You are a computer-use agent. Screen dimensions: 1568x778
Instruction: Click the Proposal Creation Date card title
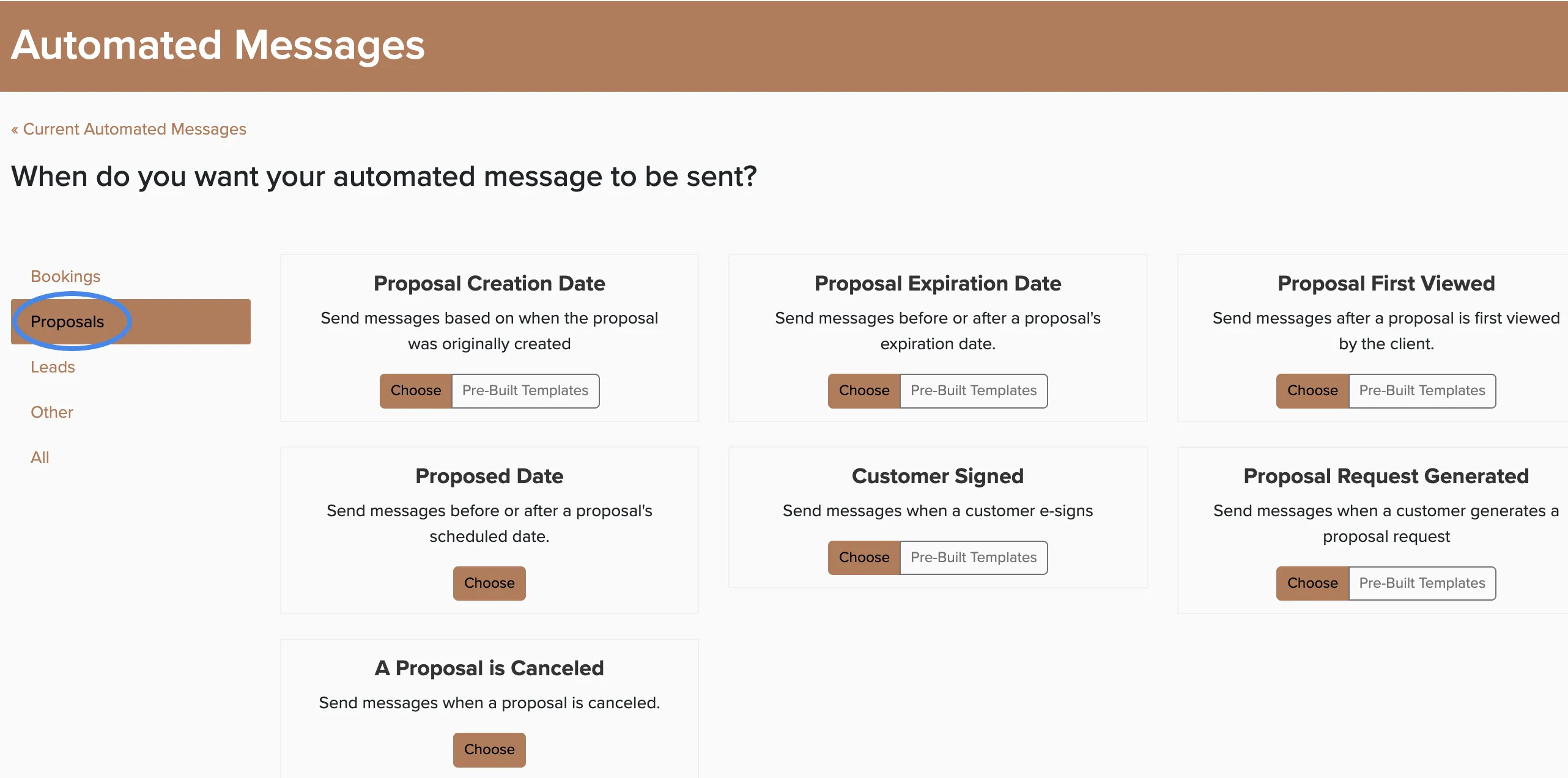tap(489, 283)
